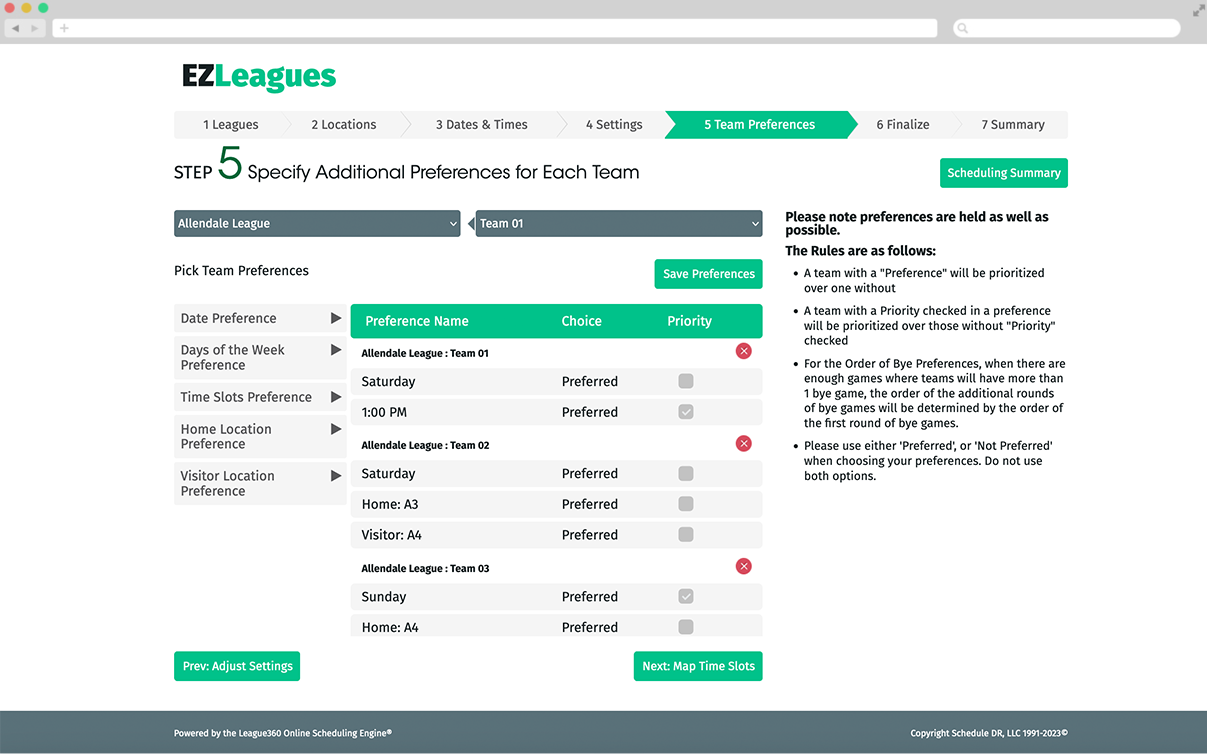Open a new browser tab with plus icon

tap(64, 28)
